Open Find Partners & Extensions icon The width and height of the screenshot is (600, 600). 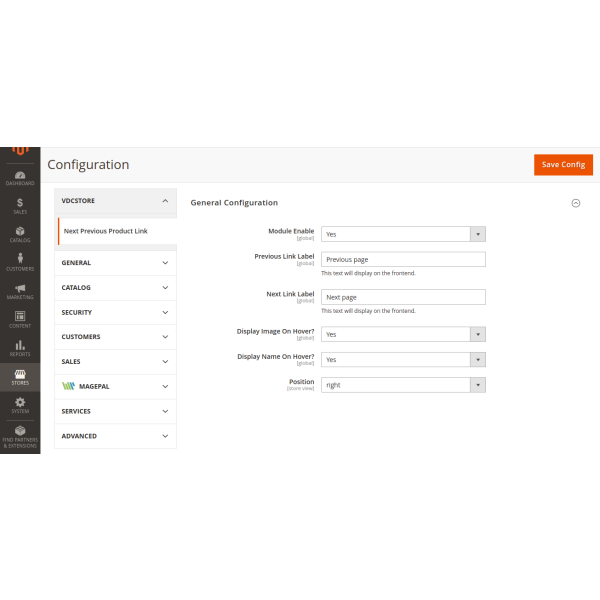20,435
